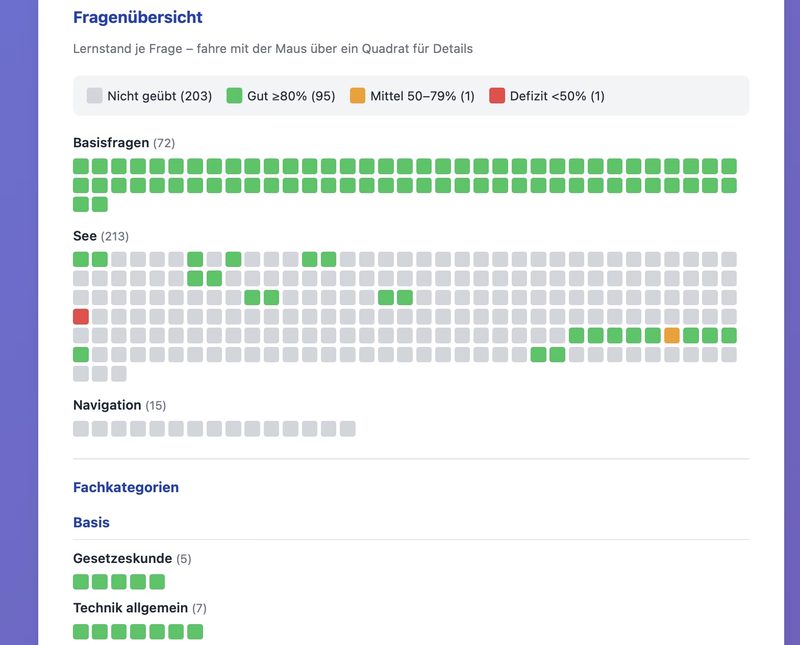Click the Fachkategorien heading
The width and height of the screenshot is (800, 645).
(x=126, y=487)
